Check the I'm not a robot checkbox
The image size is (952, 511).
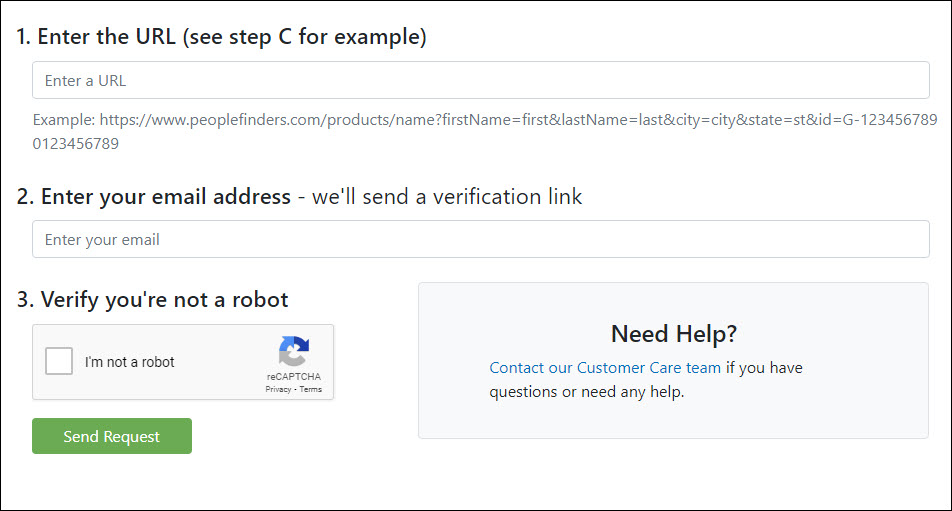(59, 361)
